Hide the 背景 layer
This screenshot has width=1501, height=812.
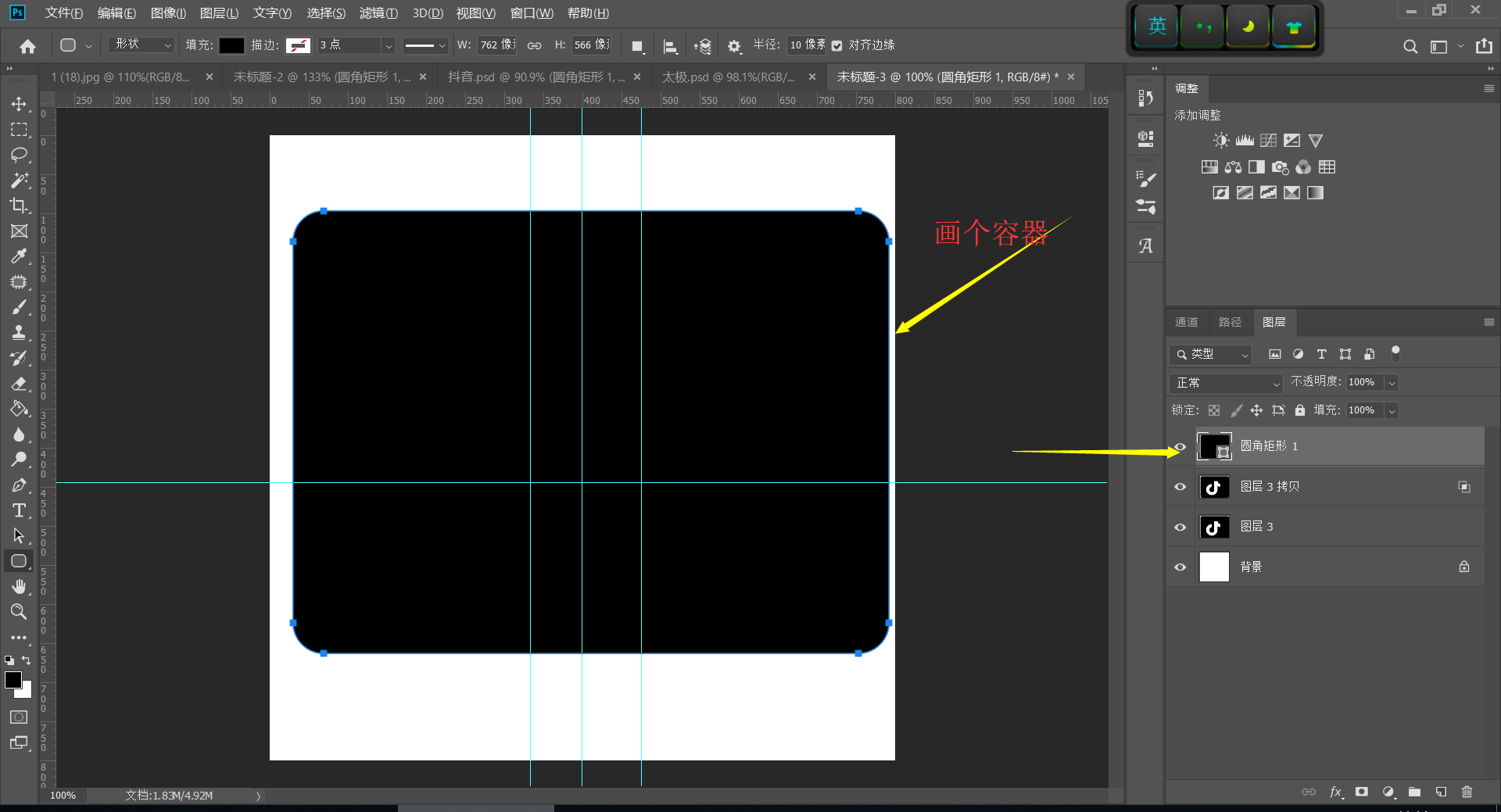click(1180, 567)
